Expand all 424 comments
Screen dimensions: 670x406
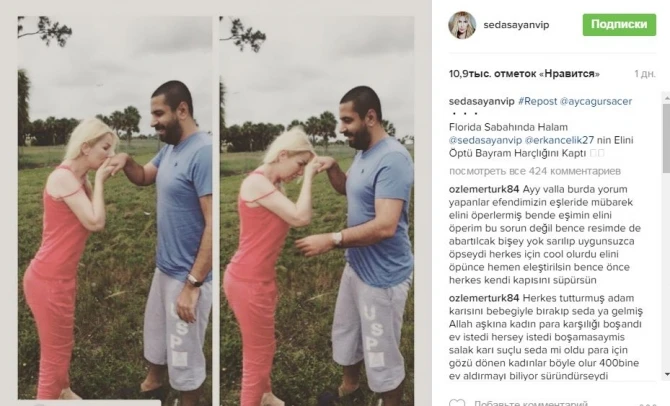pos(535,171)
